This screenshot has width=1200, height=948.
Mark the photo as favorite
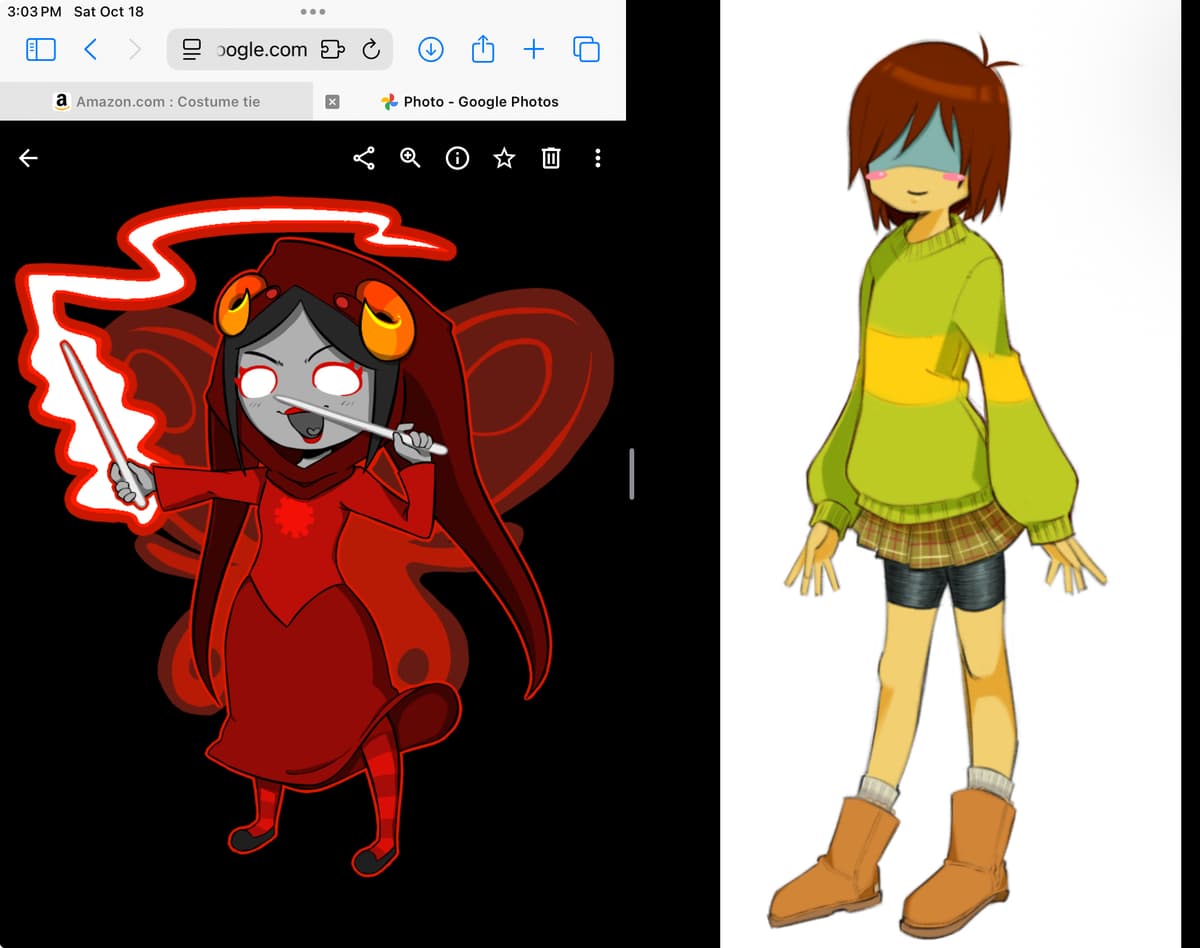[504, 158]
